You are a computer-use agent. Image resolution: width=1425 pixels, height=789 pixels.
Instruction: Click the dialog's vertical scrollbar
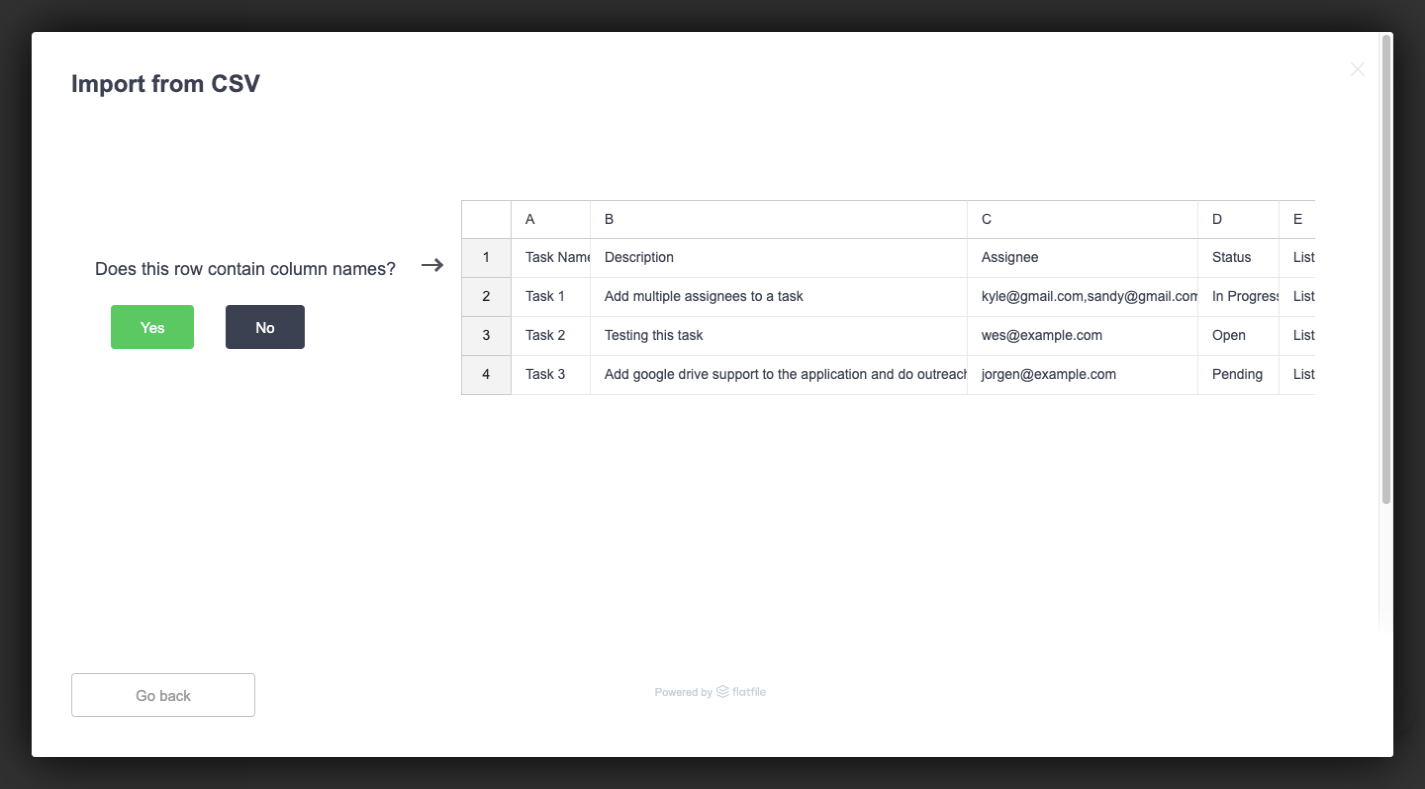coord(1386,270)
